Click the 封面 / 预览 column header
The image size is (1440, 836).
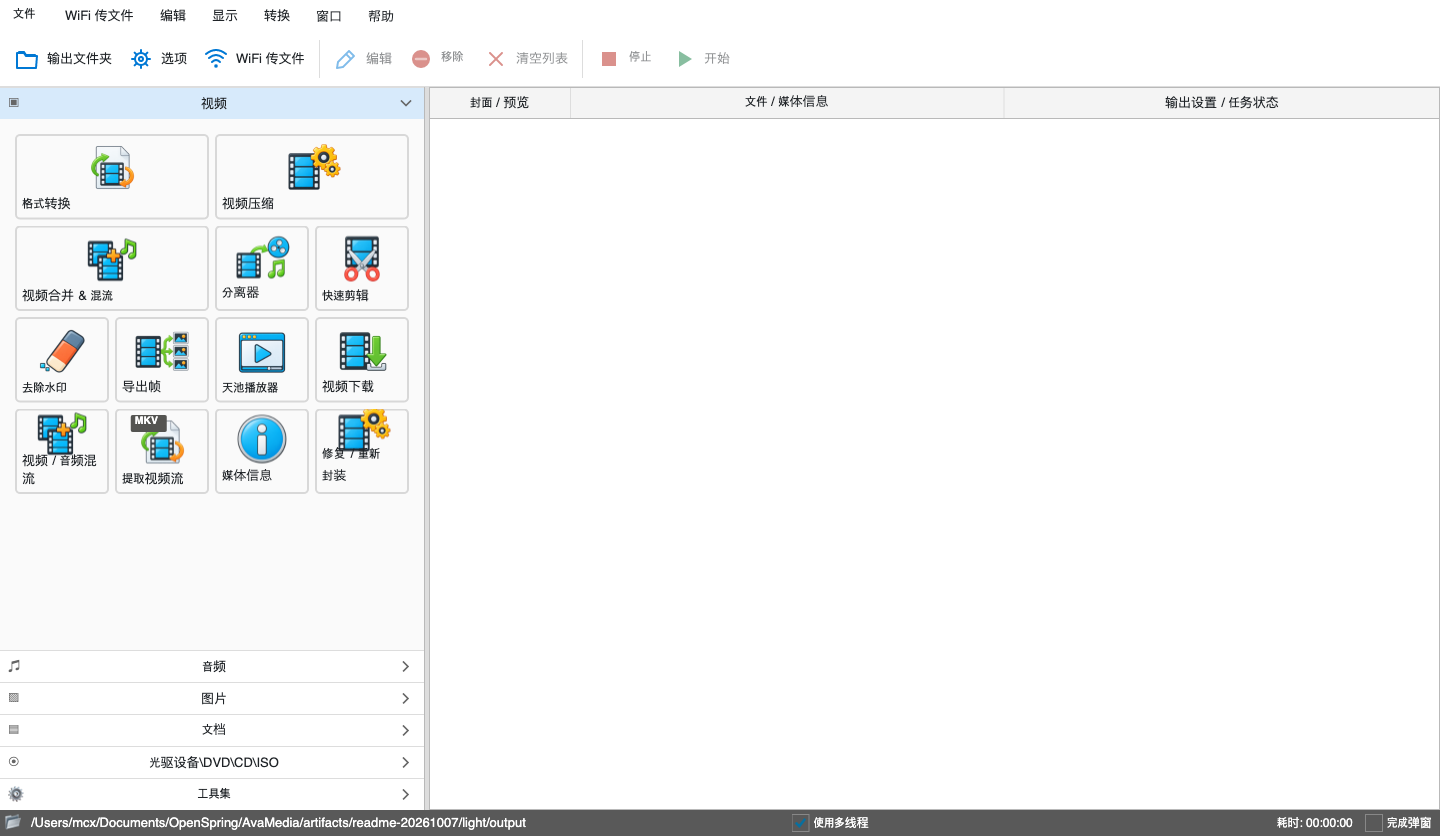pos(500,103)
